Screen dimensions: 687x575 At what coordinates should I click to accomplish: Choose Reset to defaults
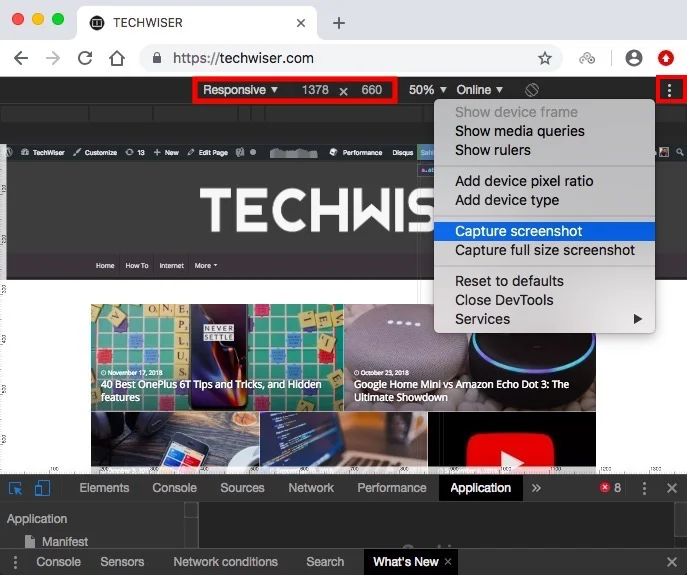[545, 281]
